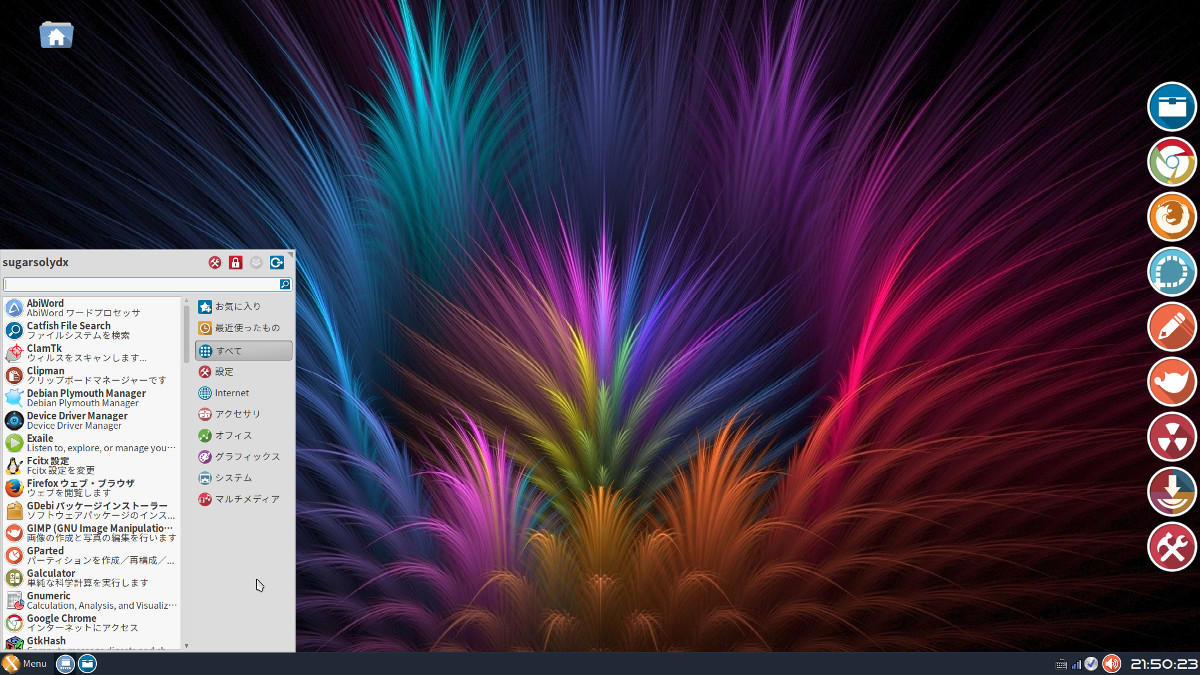Select 設定 settings category
This screenshot has width=1200, height=675.
pos(244,372)
